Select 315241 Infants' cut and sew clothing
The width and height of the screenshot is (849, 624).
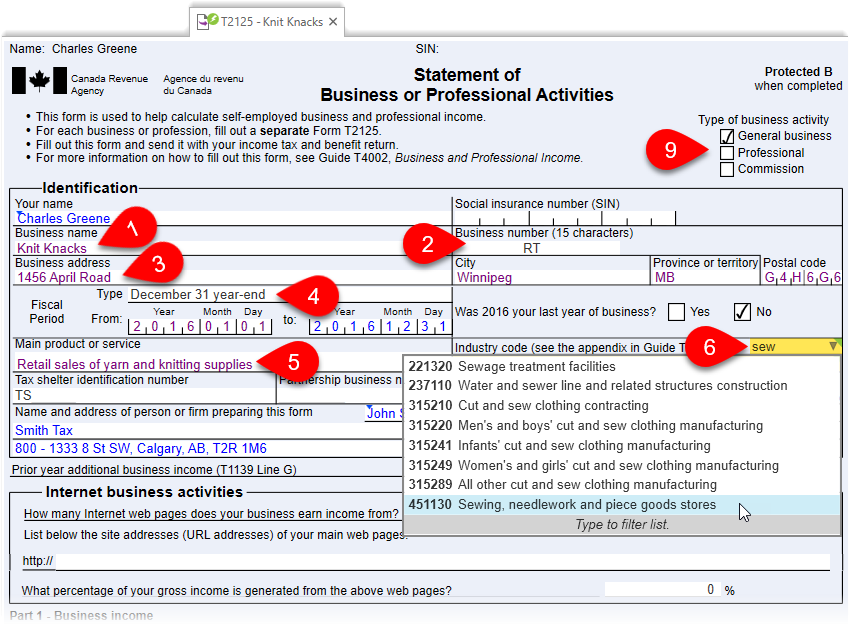(x=622, y=446)
